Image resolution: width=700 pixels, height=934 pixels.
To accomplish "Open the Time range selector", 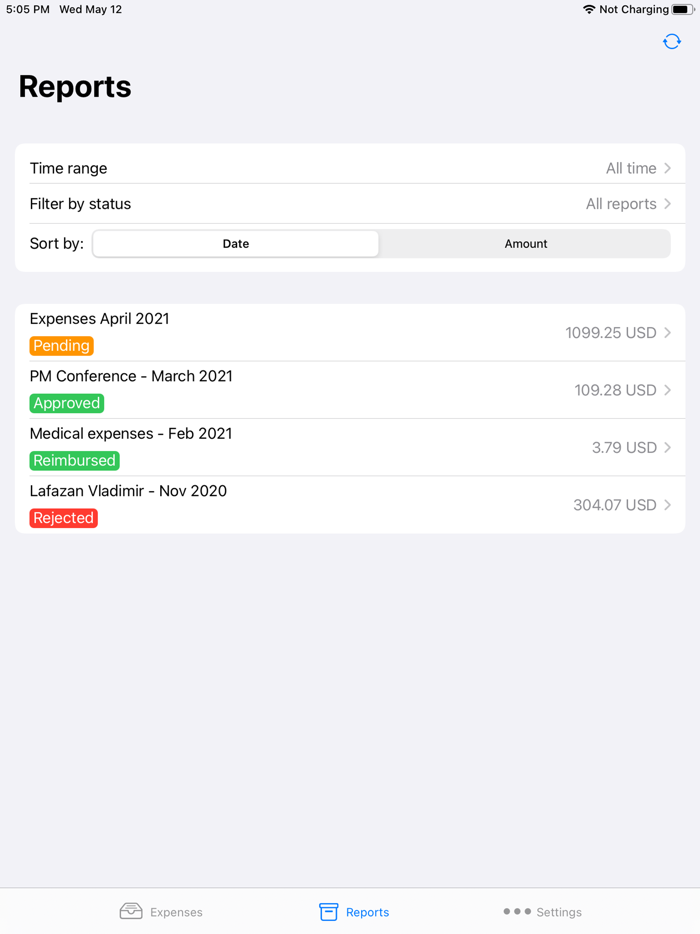I will point(350,168).
